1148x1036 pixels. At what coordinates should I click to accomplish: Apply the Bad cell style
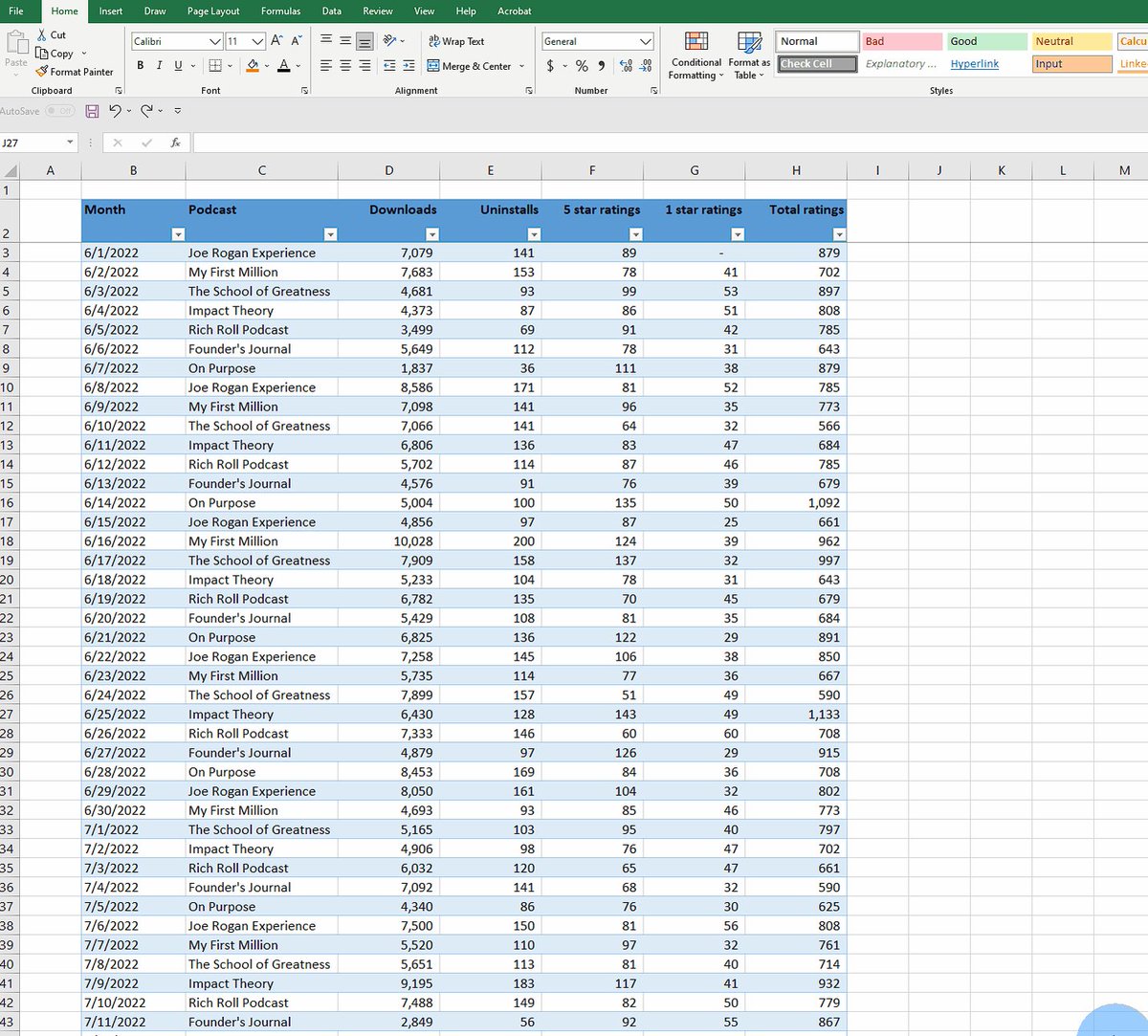tap(902, 41)
